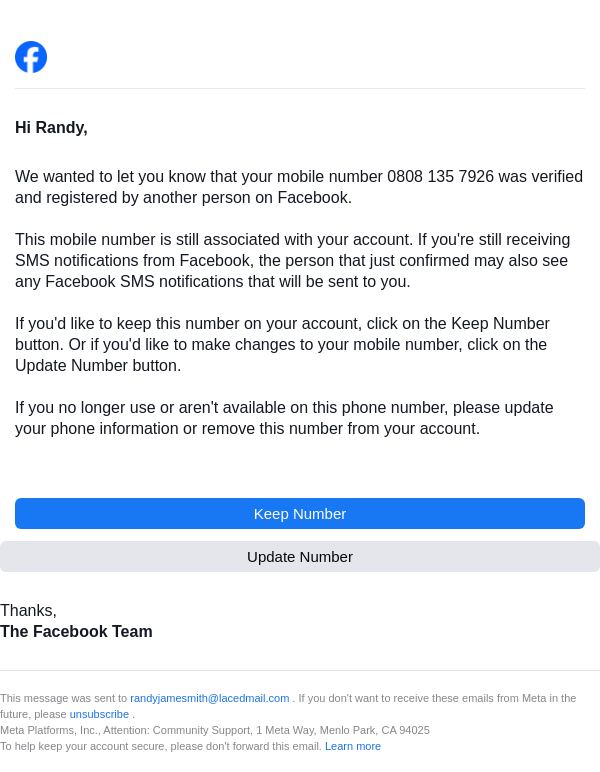The image size is (600, 772).
Task: Click the mobile number 0808 135 7926
Action: 440,177
